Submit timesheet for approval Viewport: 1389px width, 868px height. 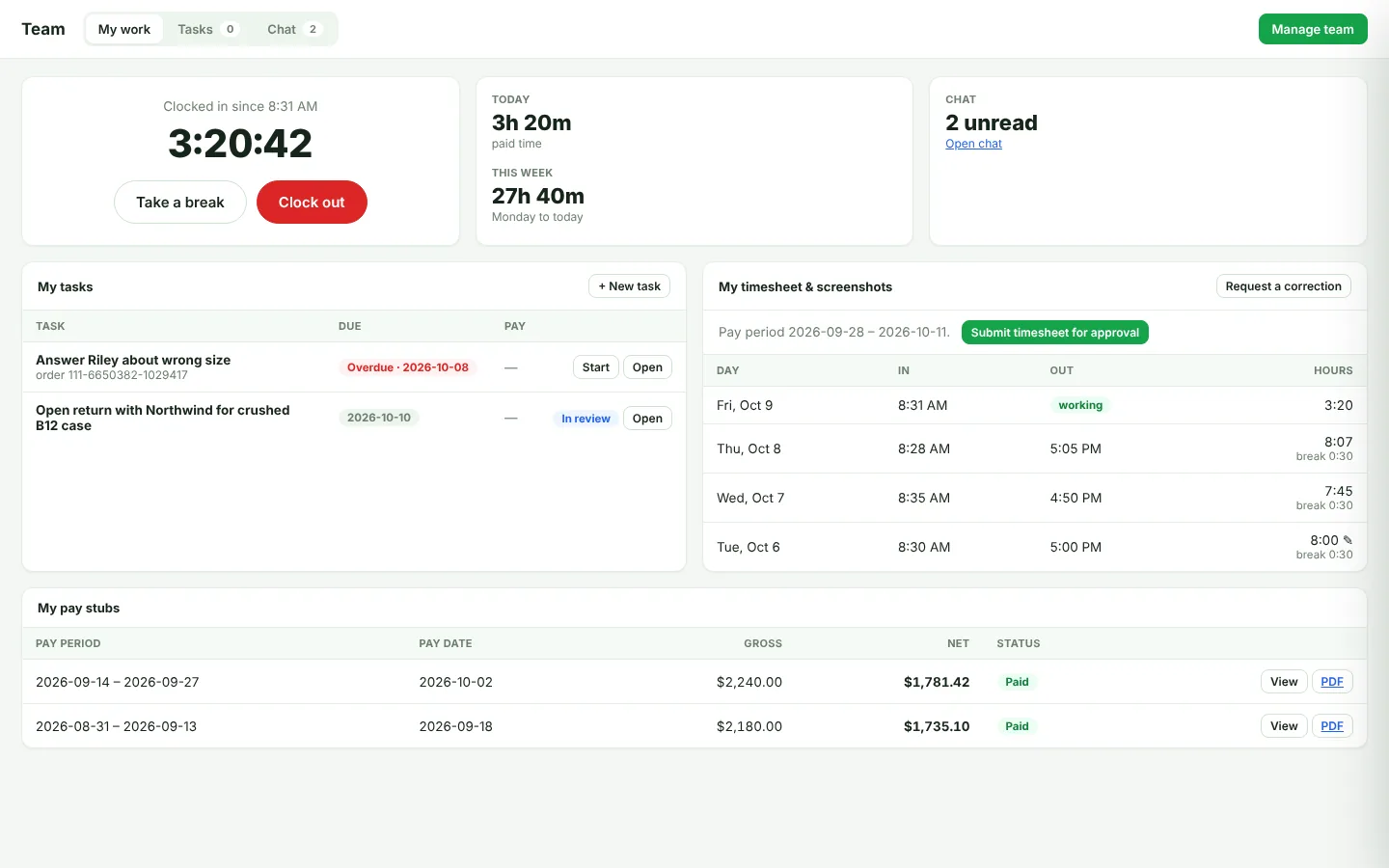[x=1055, y=333]
